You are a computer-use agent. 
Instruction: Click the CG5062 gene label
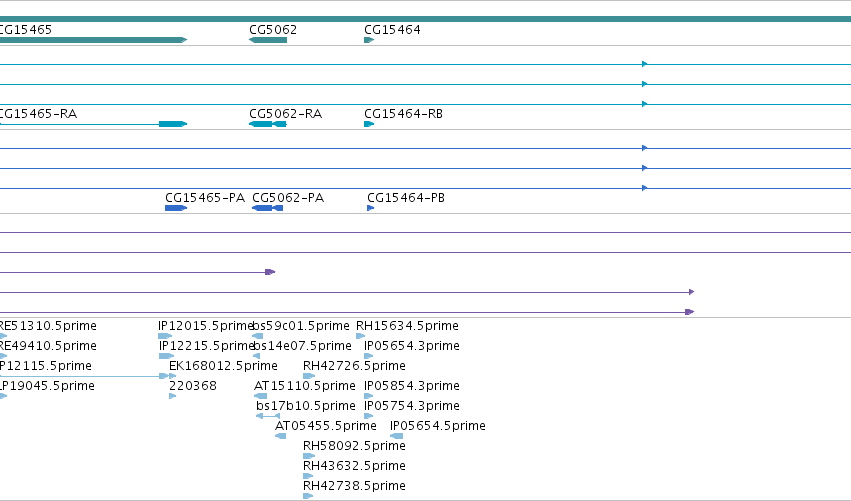(273, 30)
